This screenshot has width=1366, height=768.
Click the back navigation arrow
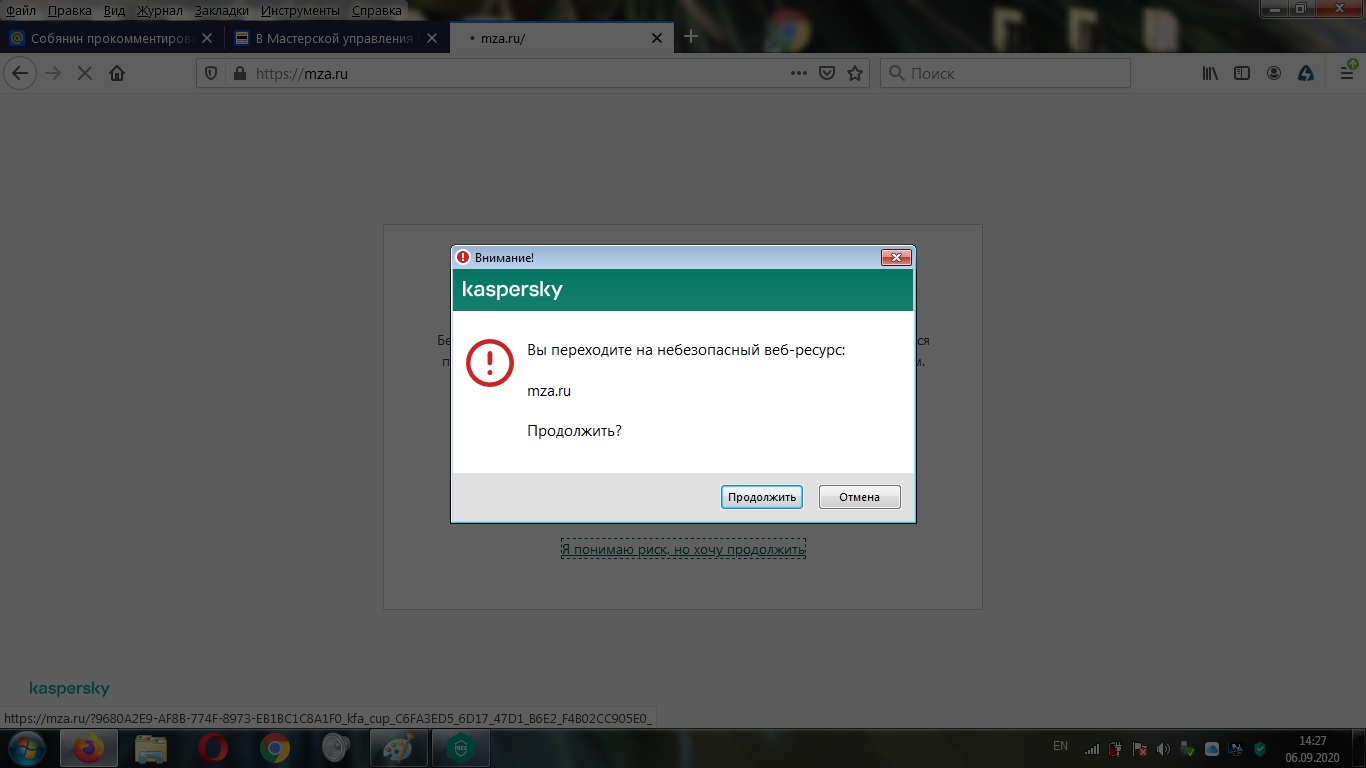coord(21,73)
